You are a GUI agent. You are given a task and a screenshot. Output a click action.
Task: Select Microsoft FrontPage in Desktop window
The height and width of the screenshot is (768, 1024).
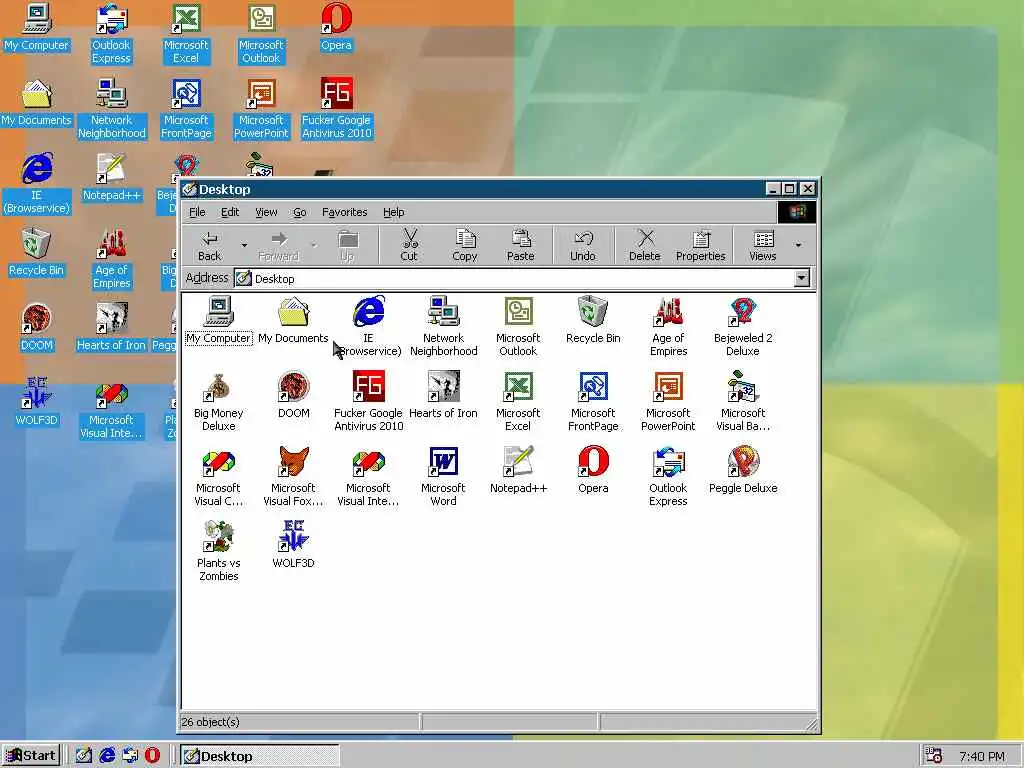click(593, 402)
